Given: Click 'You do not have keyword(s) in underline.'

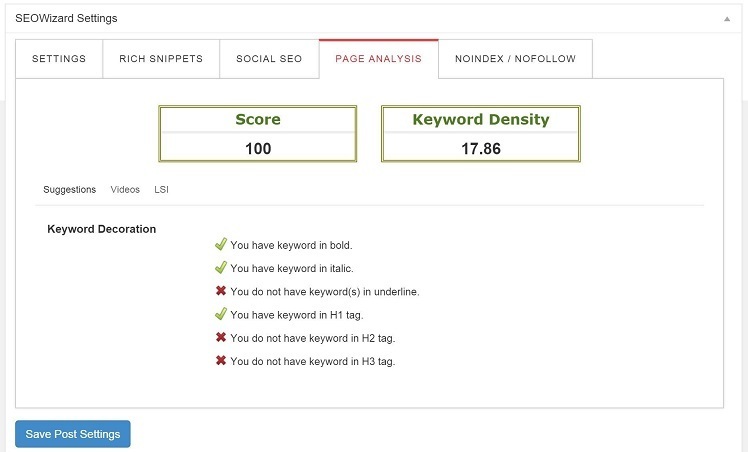Looking at the screenshot, I should (x=325, y=292).
